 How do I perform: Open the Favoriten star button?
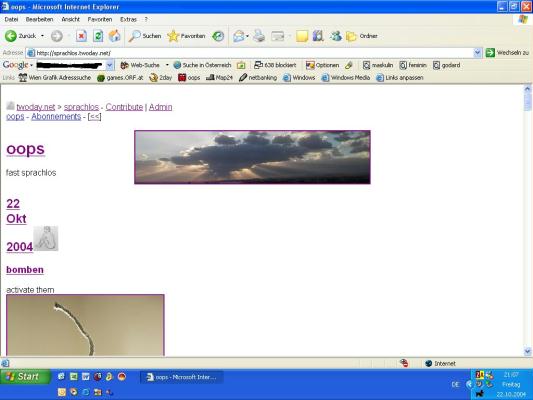click(x=186, y=36)
